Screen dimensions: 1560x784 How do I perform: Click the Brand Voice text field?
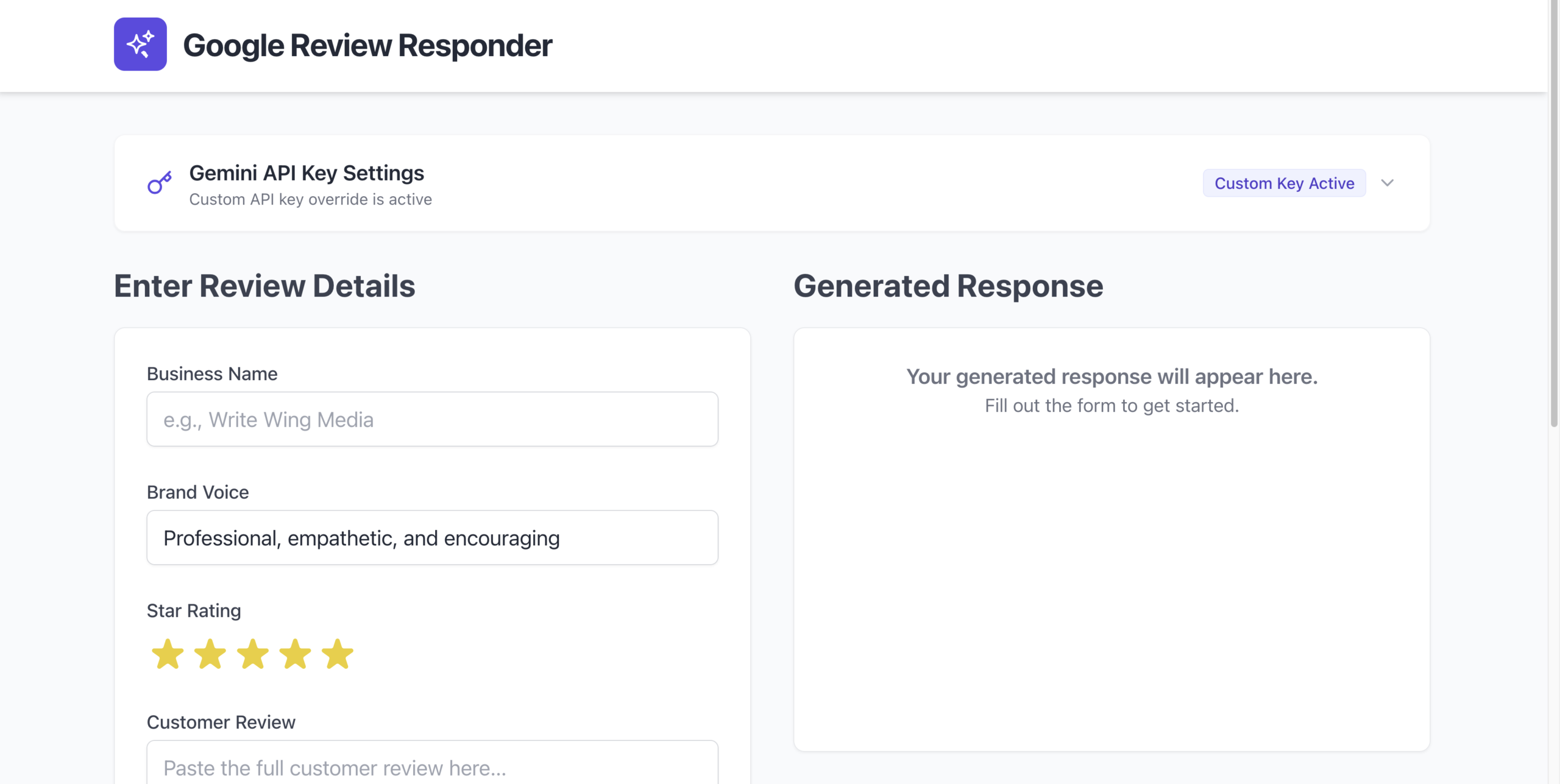(432, 537)
